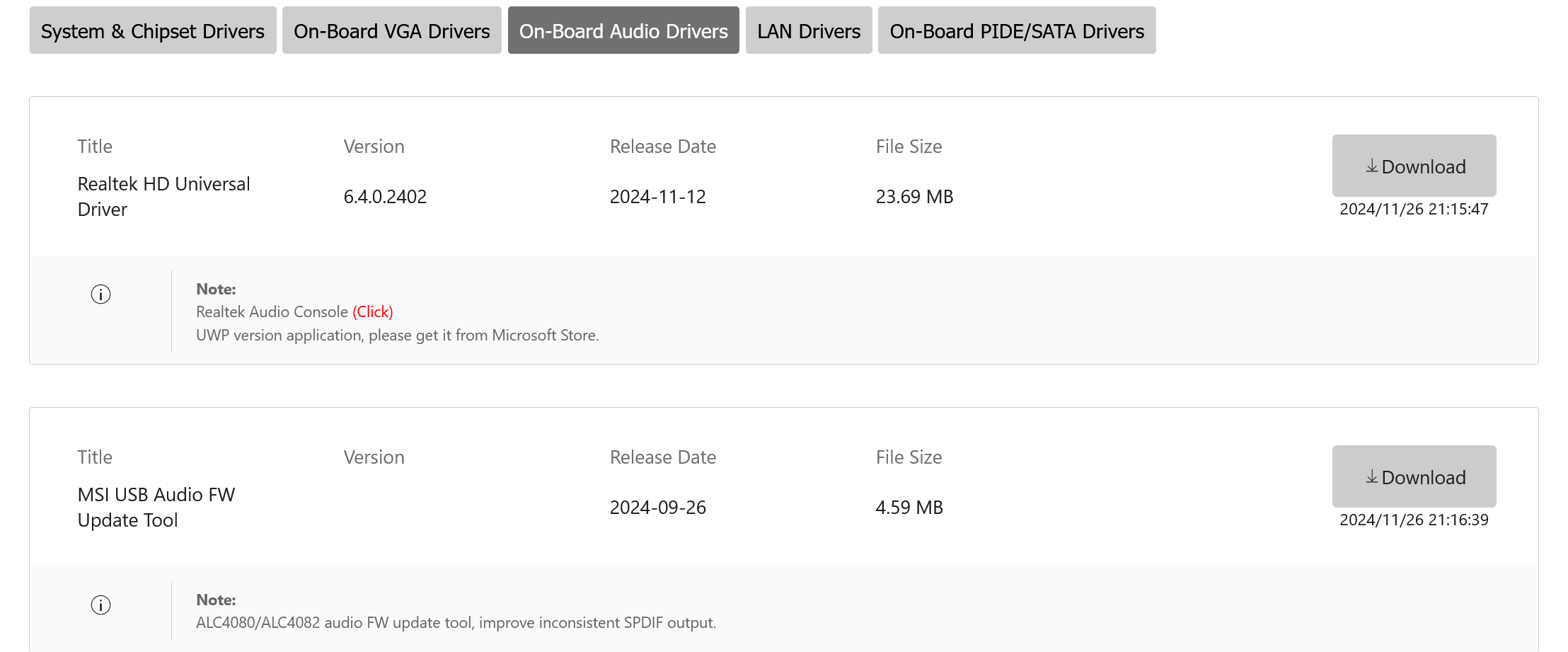Switch to On-Board VGA Drivers tab

391,30
